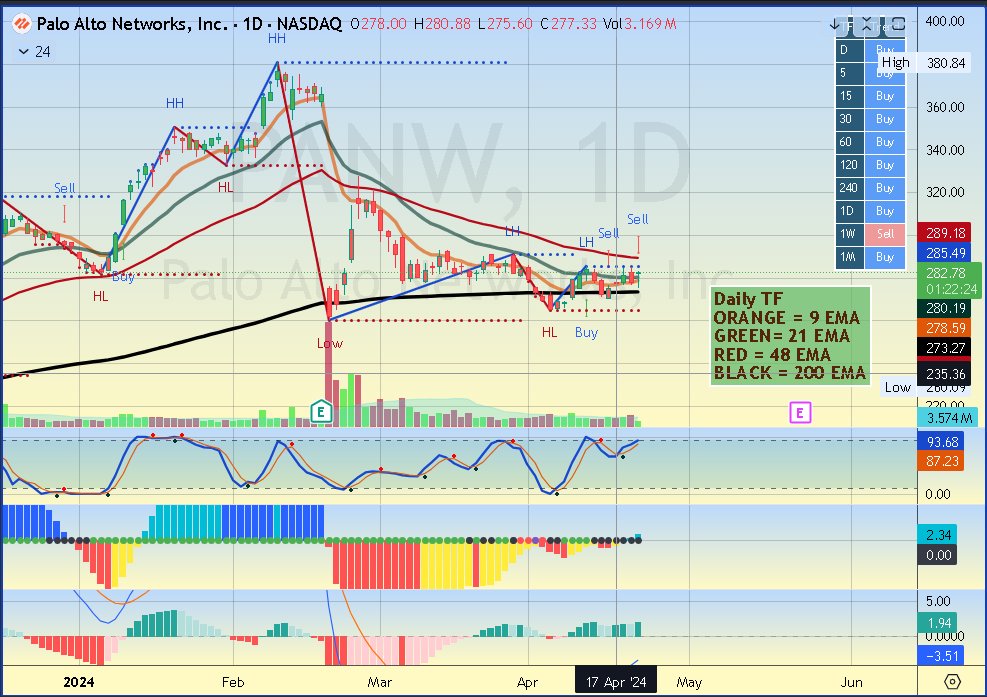Viewport: 987px width, 697px height.
Task: Click the green 282.78 current price label
Action: click(950, 280)
